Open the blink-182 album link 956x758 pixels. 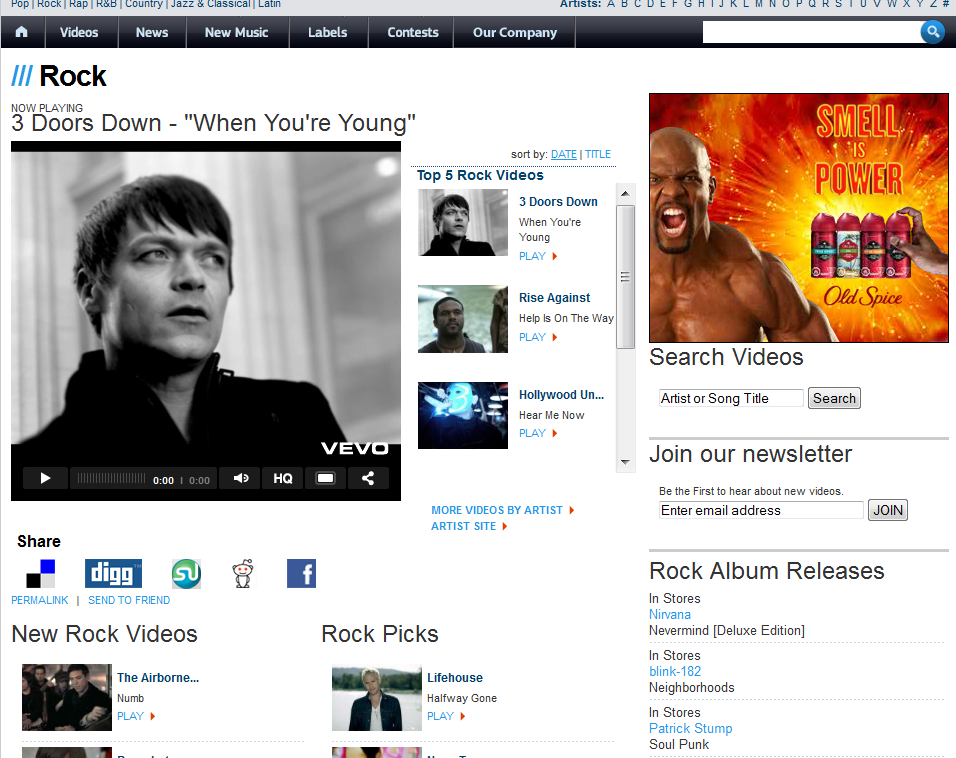[x=675, y=671]
